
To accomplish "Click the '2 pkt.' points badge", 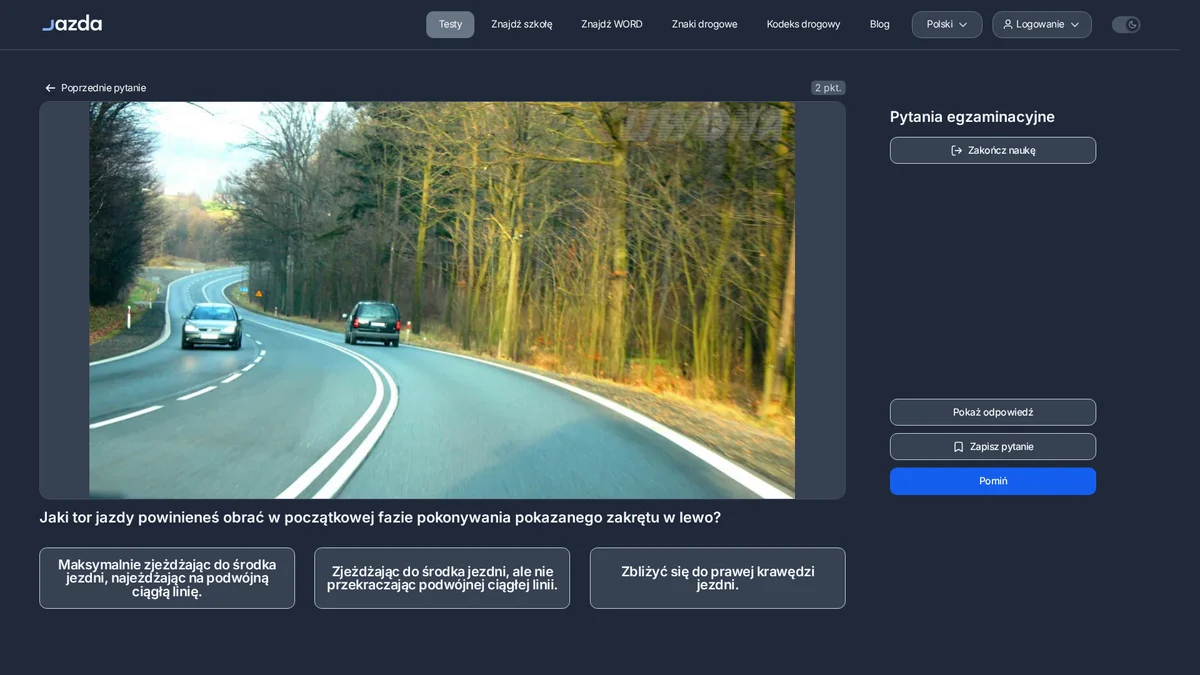I will pos(828,88).
